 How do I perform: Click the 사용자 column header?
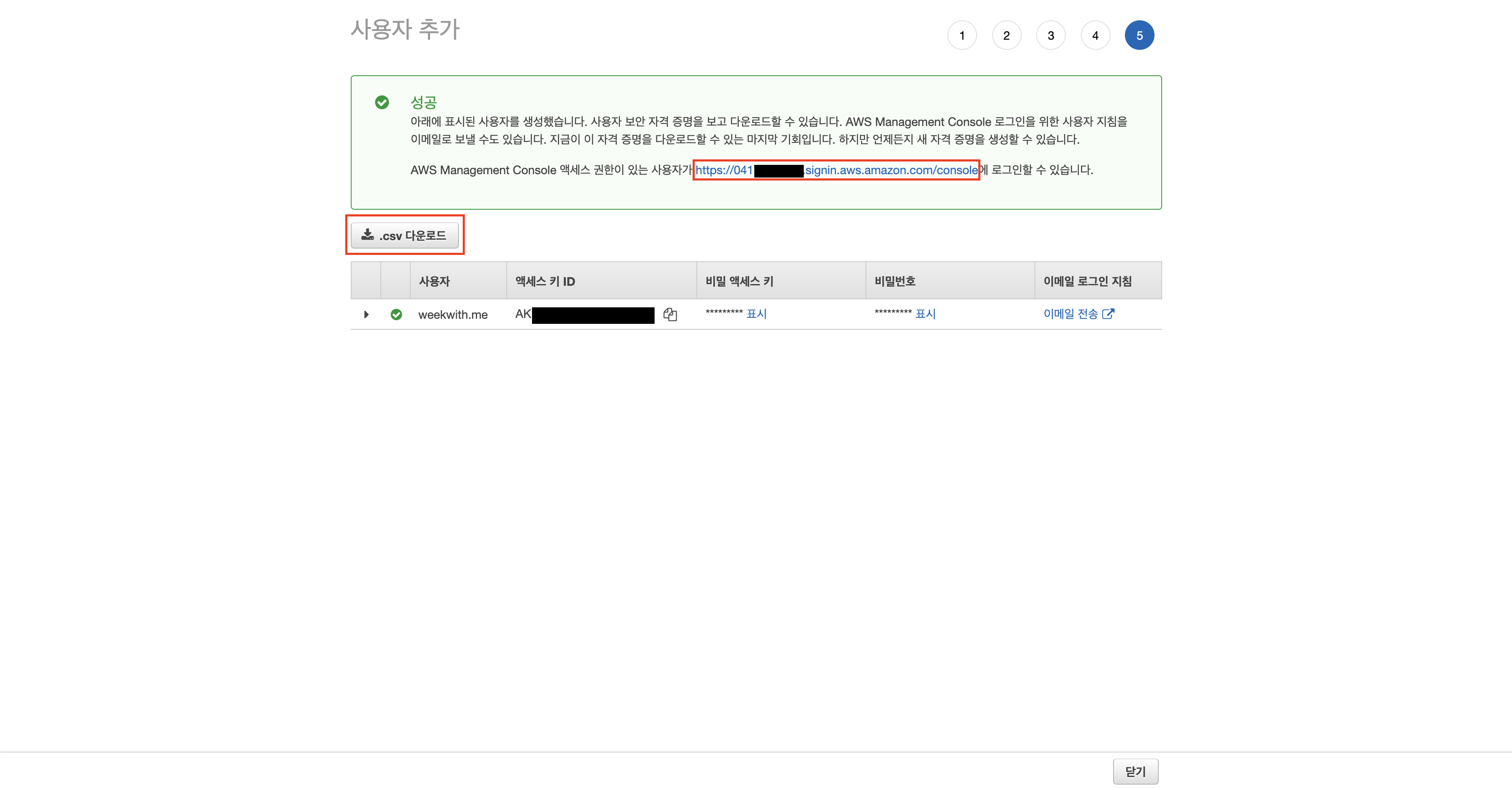click(x=434, y=281)
